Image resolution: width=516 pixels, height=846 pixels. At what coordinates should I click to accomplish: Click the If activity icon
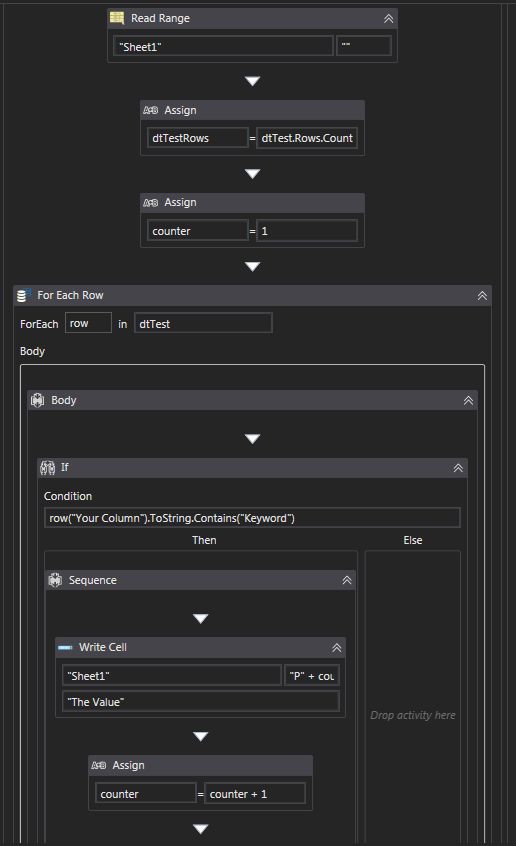click(47, 468)
